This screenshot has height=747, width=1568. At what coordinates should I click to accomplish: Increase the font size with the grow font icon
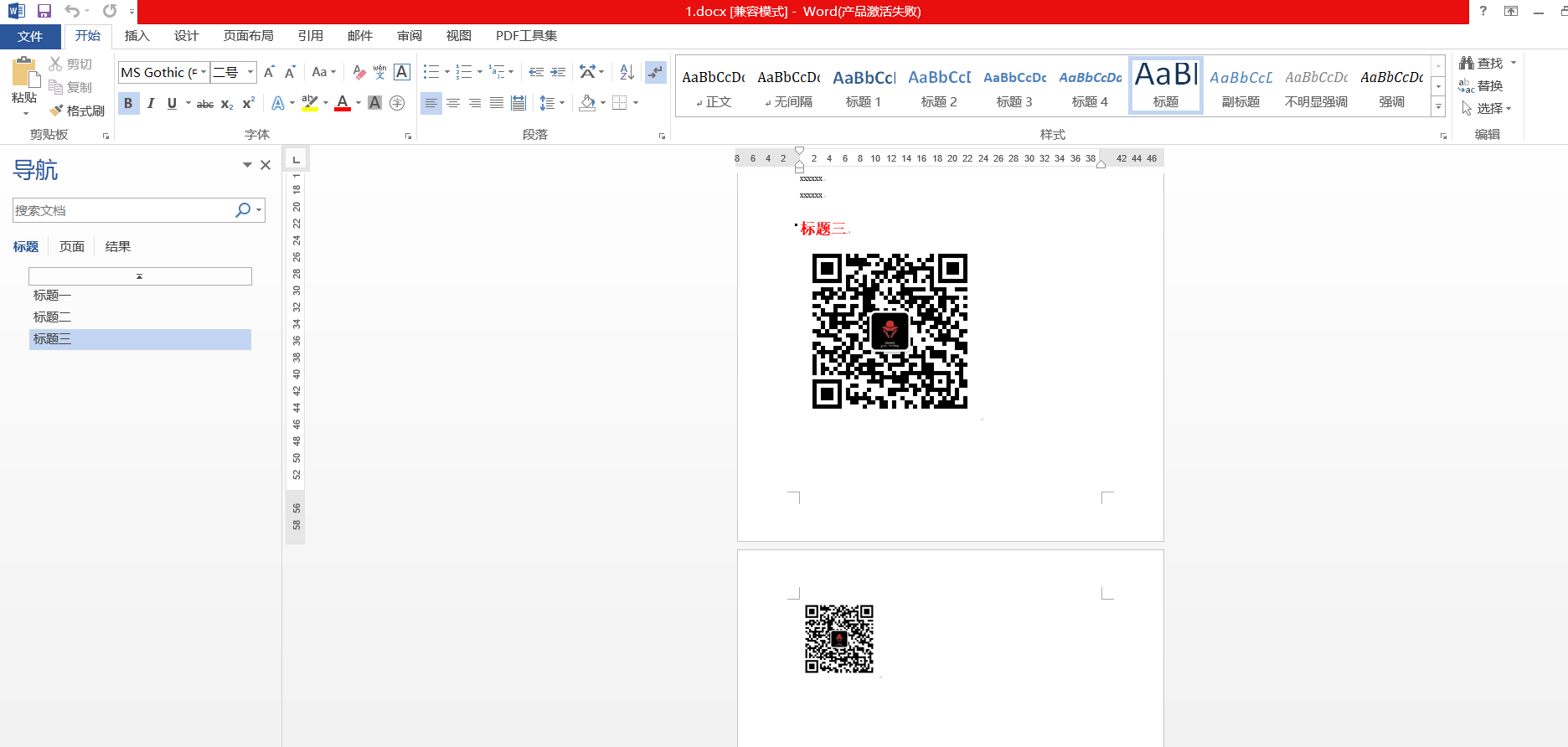click(x=269, y=72)
